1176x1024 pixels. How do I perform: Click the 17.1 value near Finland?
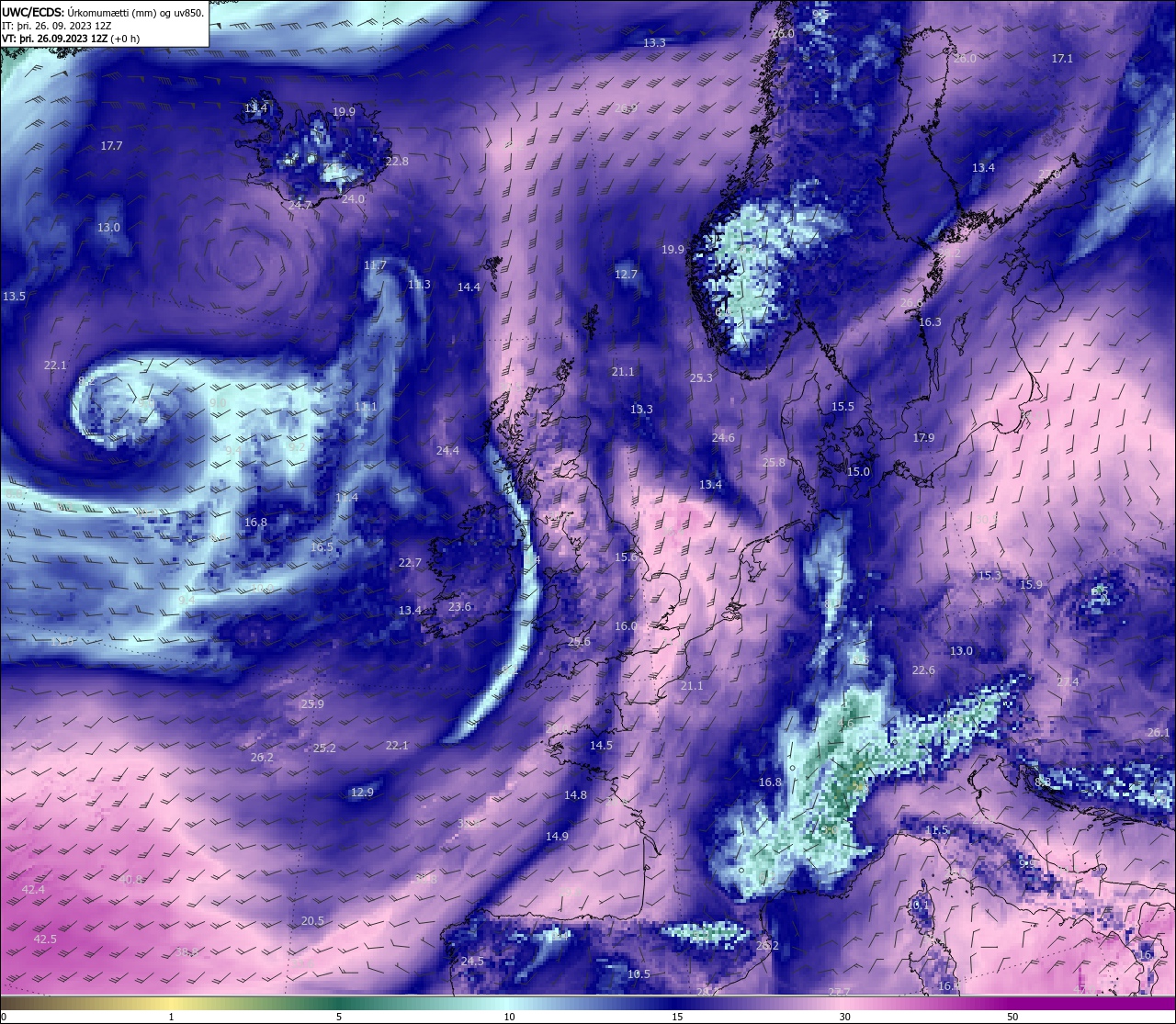coord(1062,58)
